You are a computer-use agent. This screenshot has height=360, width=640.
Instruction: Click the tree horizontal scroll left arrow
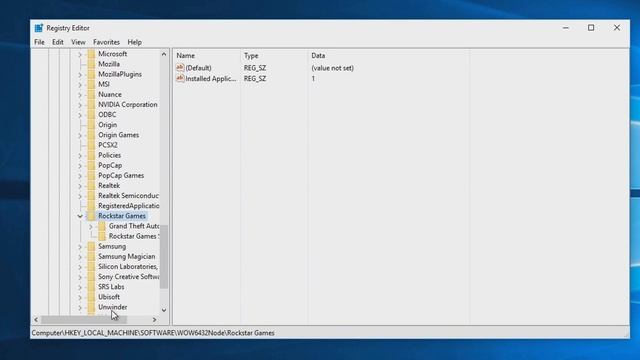pyautogui.click(x=36, y=320)
